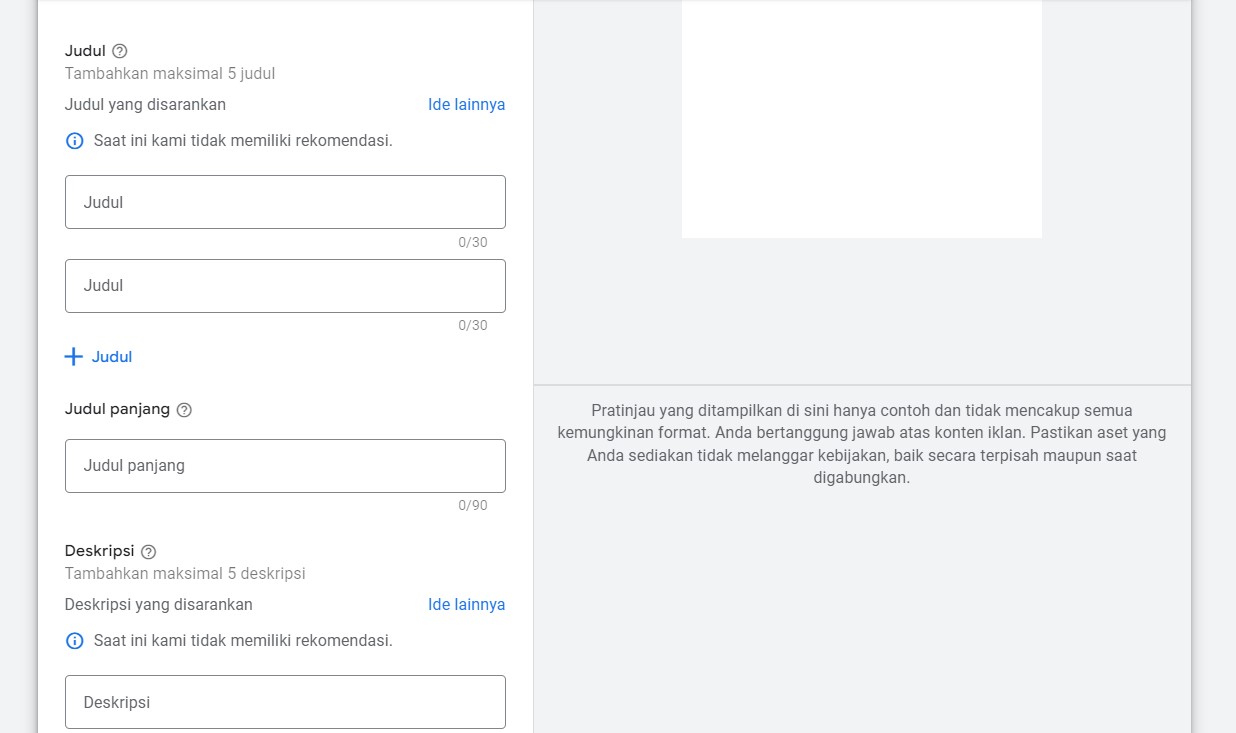Click 'Saat ini kami tidak memiliki rekomendasi' under Judul
The image size is (1236, 733).
point(243,141)
